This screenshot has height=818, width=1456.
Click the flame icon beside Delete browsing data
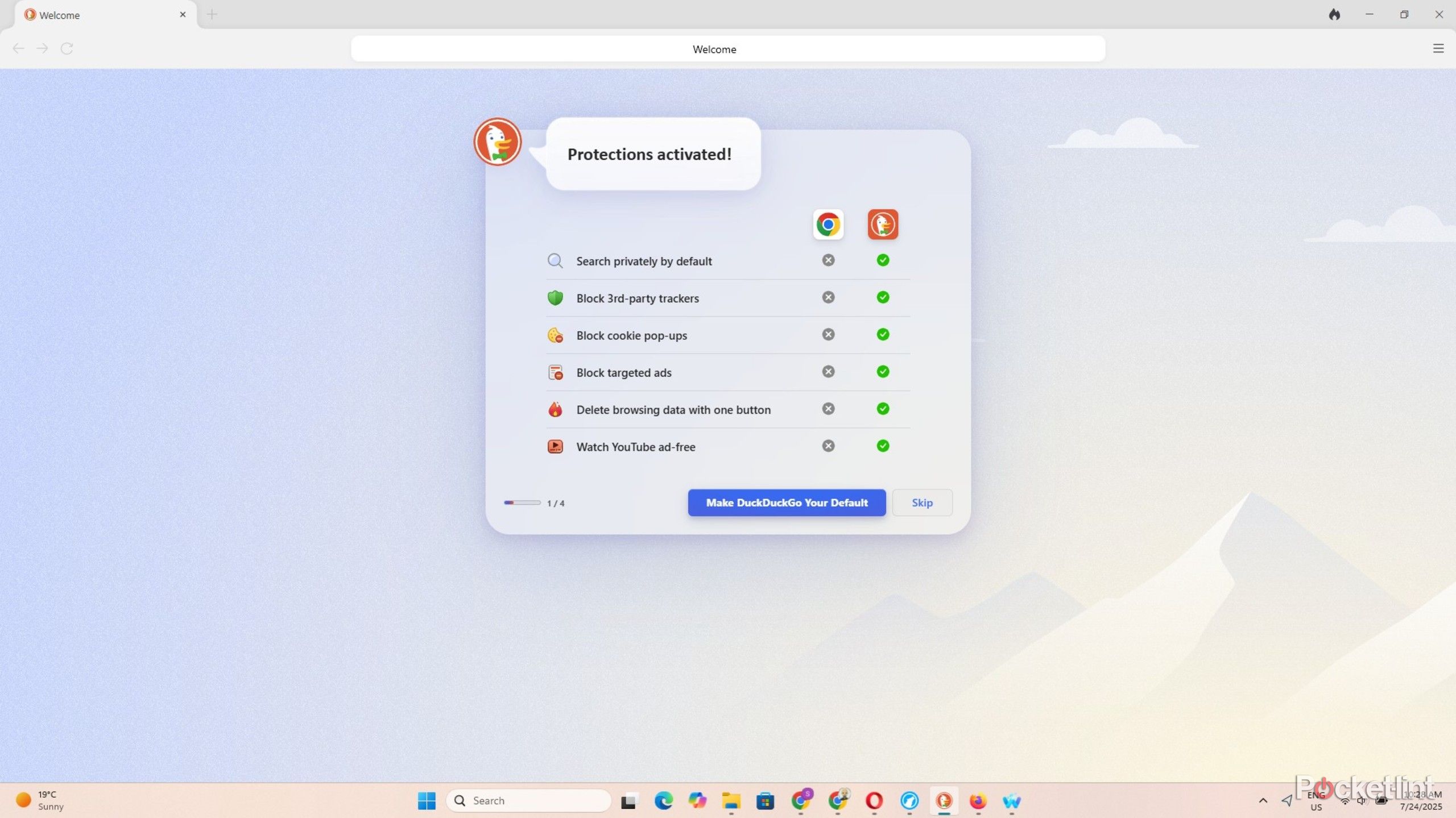[x=555, y=409]
